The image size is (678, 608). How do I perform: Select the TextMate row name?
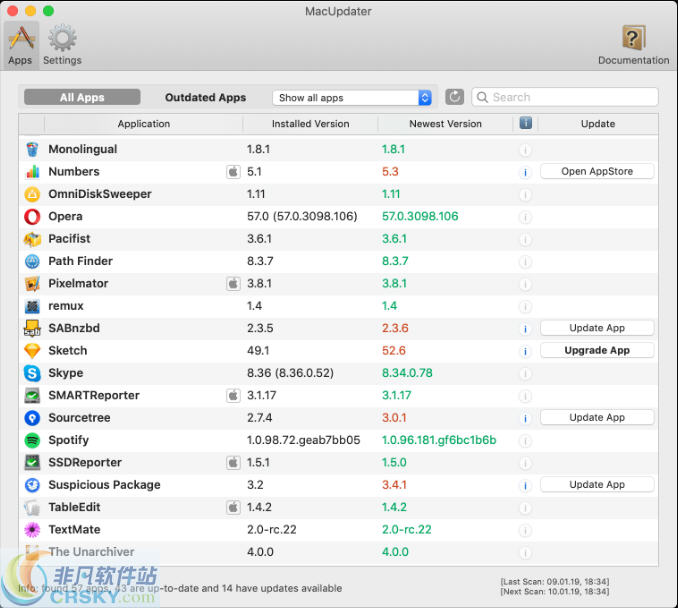pos(74,530)
